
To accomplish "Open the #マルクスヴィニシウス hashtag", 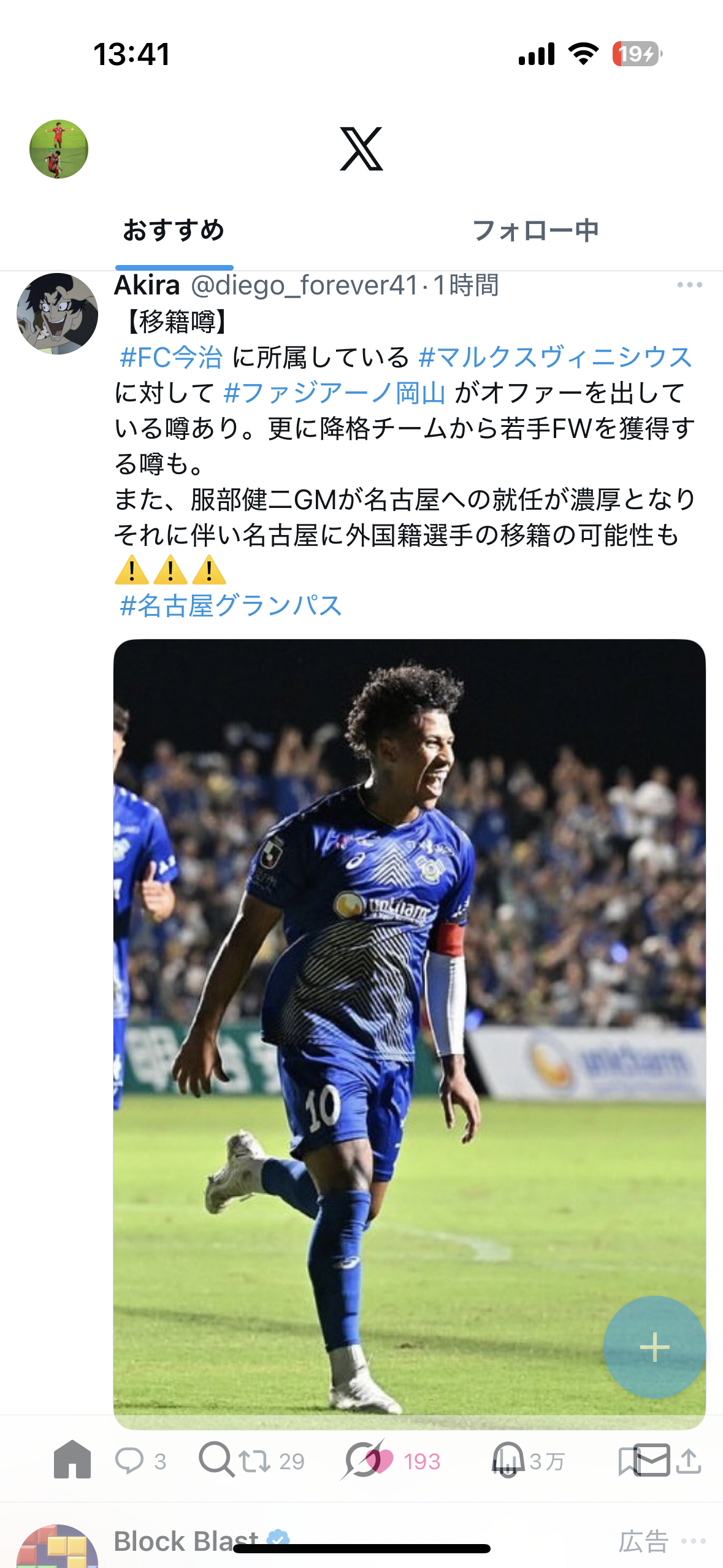I will [x=555, y=357].
